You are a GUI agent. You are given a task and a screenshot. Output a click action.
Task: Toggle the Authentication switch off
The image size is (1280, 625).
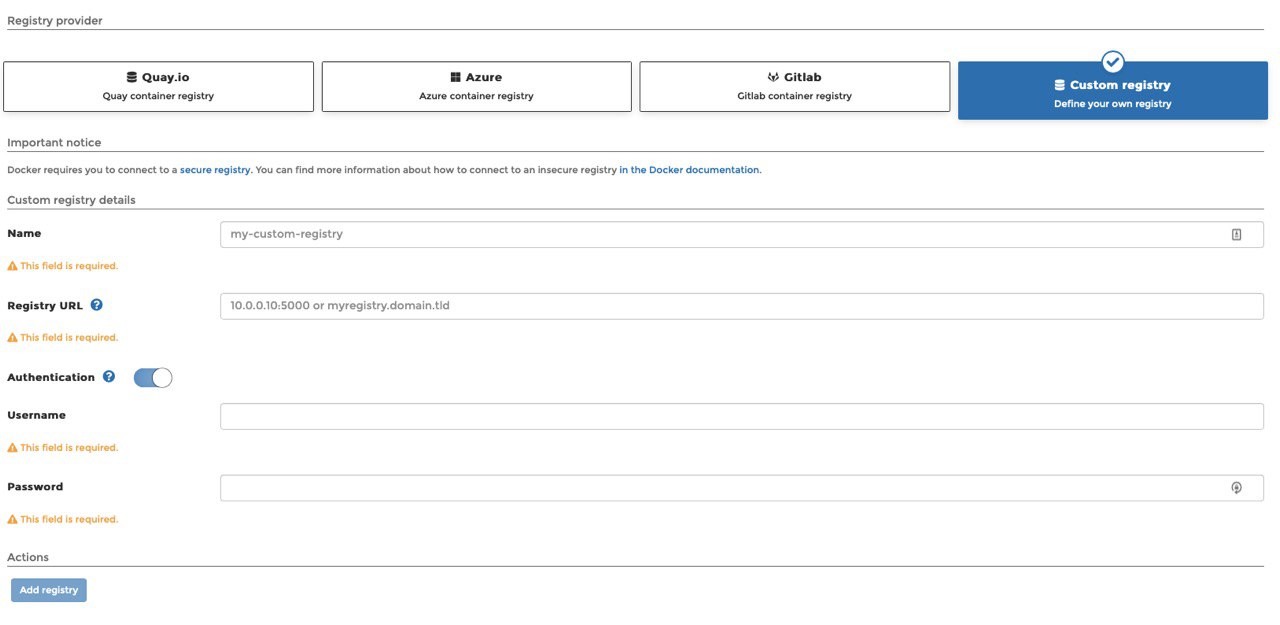(x=153, y=377)
